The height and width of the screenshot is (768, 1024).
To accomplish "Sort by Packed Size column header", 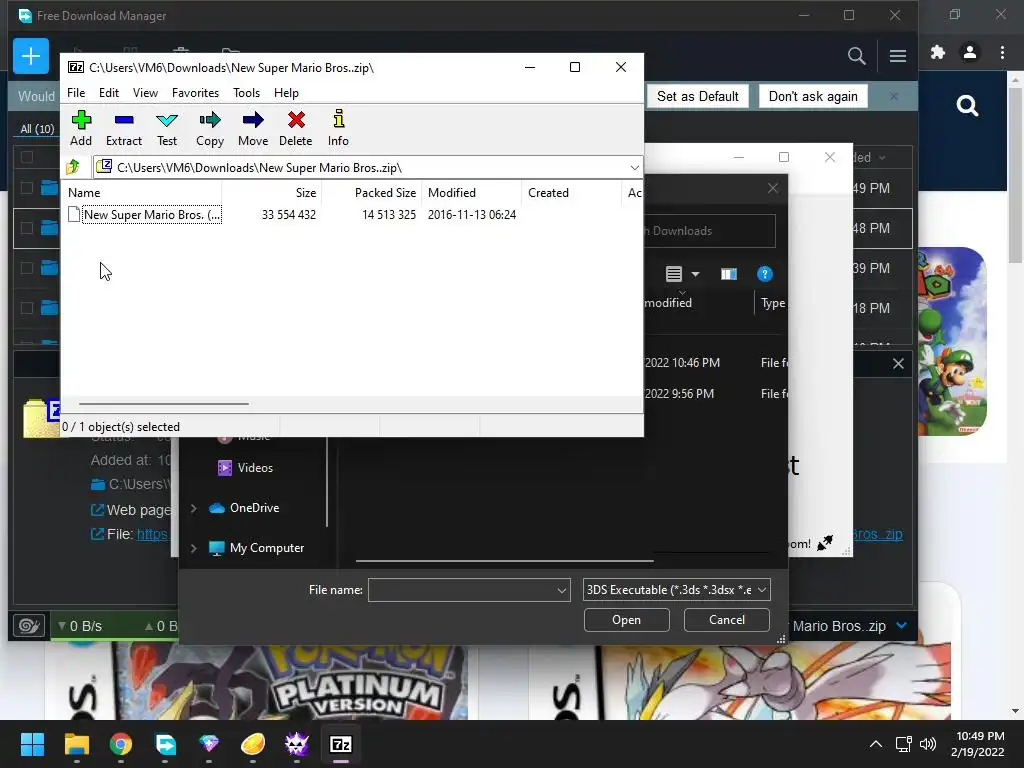I will (x=385, y=193).
